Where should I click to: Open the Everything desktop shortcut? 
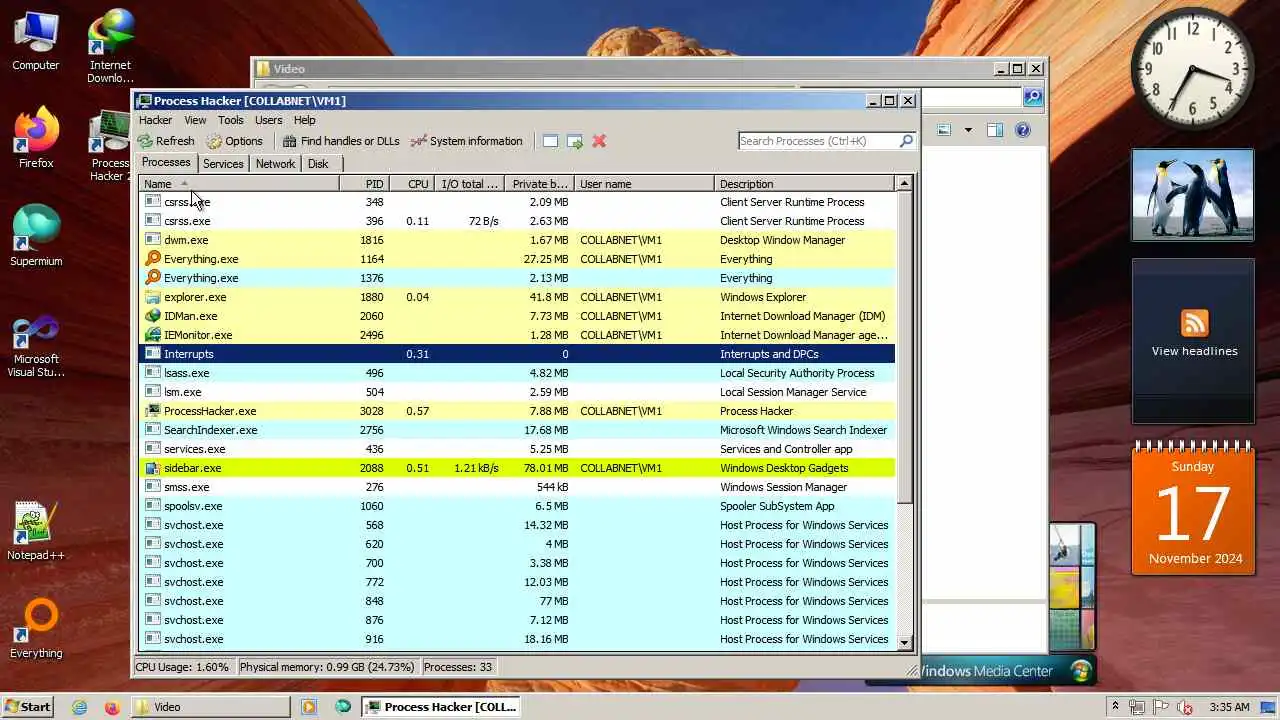36,628
